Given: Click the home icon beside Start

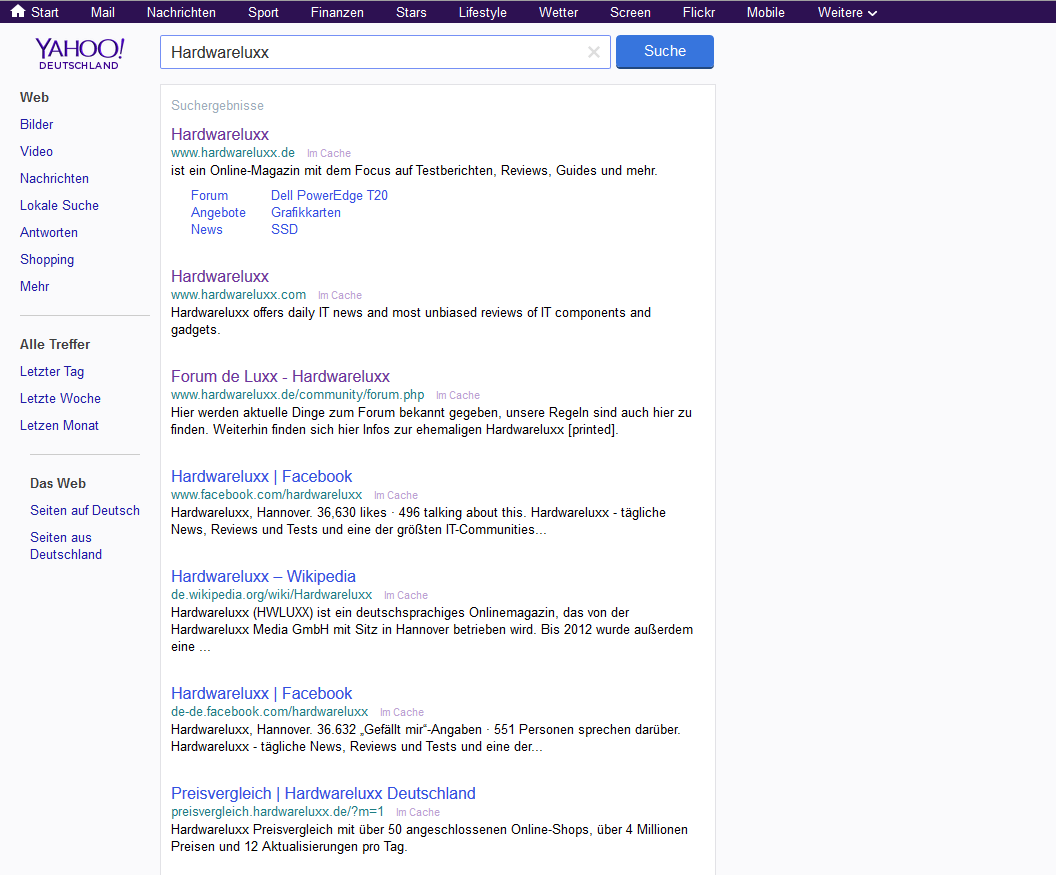Looking at the screenshot, I should pyautogui.click(x=18, y=11).
